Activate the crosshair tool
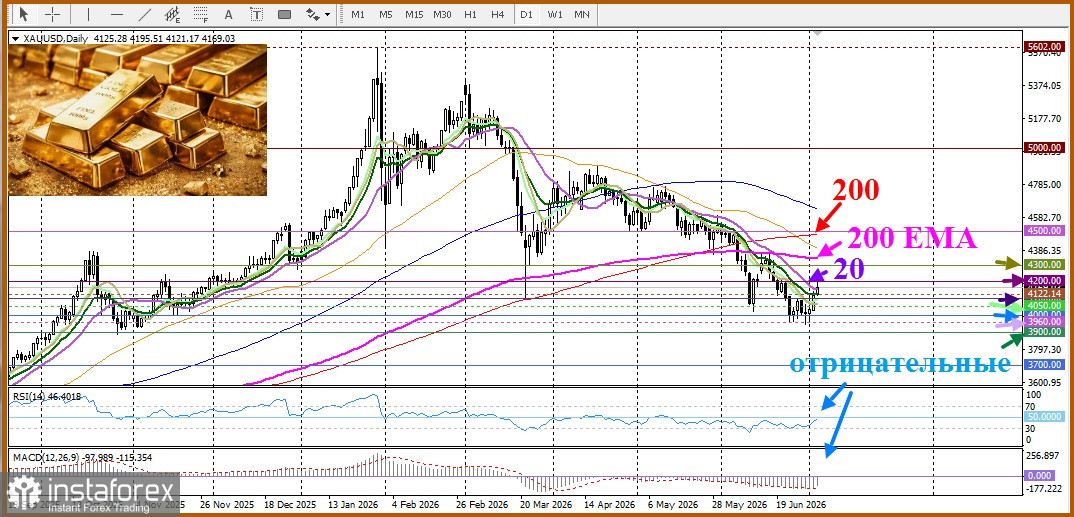1074x517 pixels. click(x=53, y=14)
